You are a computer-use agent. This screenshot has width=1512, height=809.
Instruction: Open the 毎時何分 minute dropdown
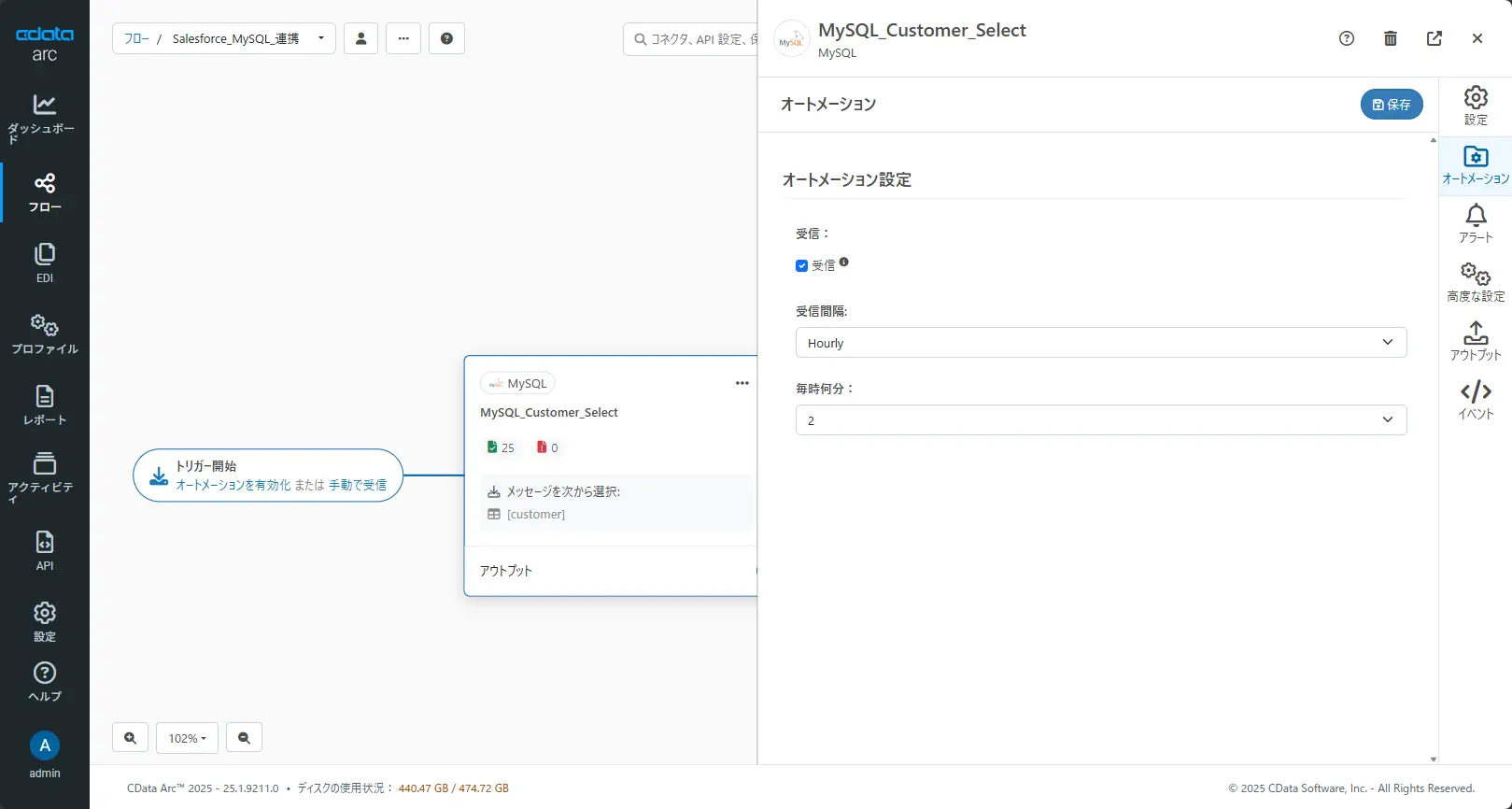tap(1101, 420)
